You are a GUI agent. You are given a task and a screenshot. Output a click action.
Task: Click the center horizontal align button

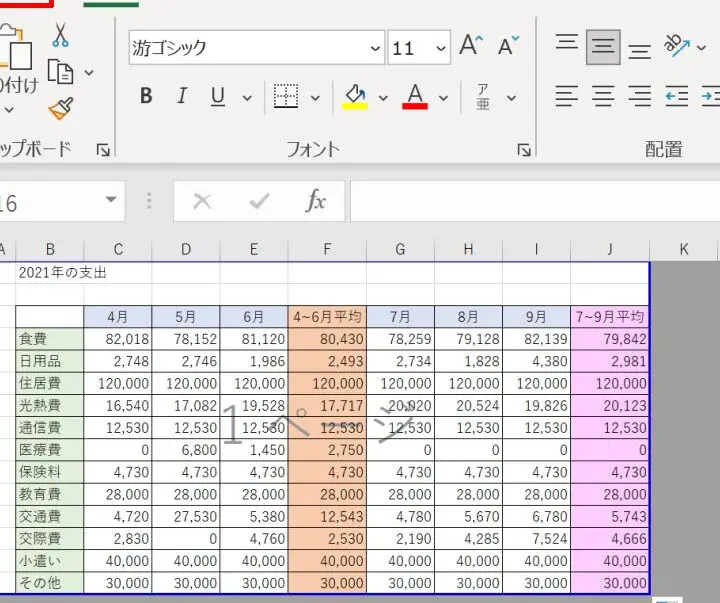pyautogui.click(x=603, y=97)
